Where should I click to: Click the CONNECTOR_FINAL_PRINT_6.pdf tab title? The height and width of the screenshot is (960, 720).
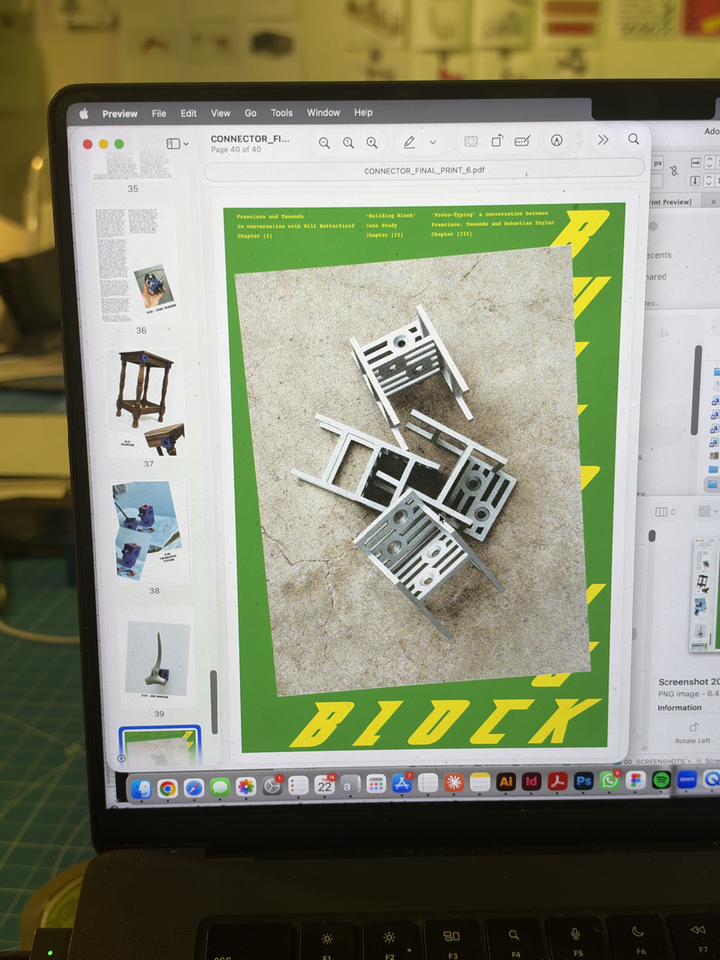coord(424,170)
